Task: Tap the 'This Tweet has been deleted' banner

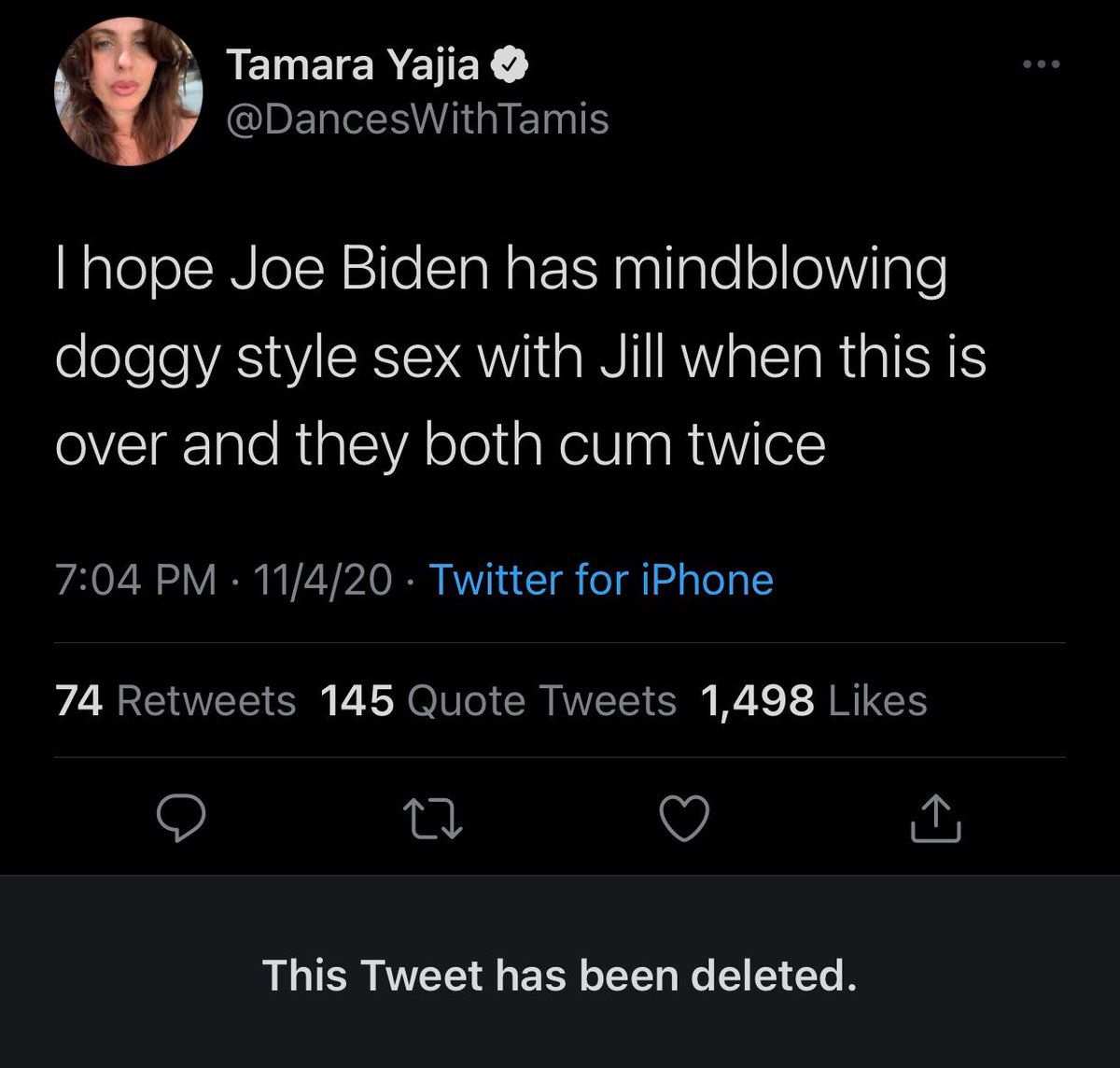Action: click(x=559, y=976)
